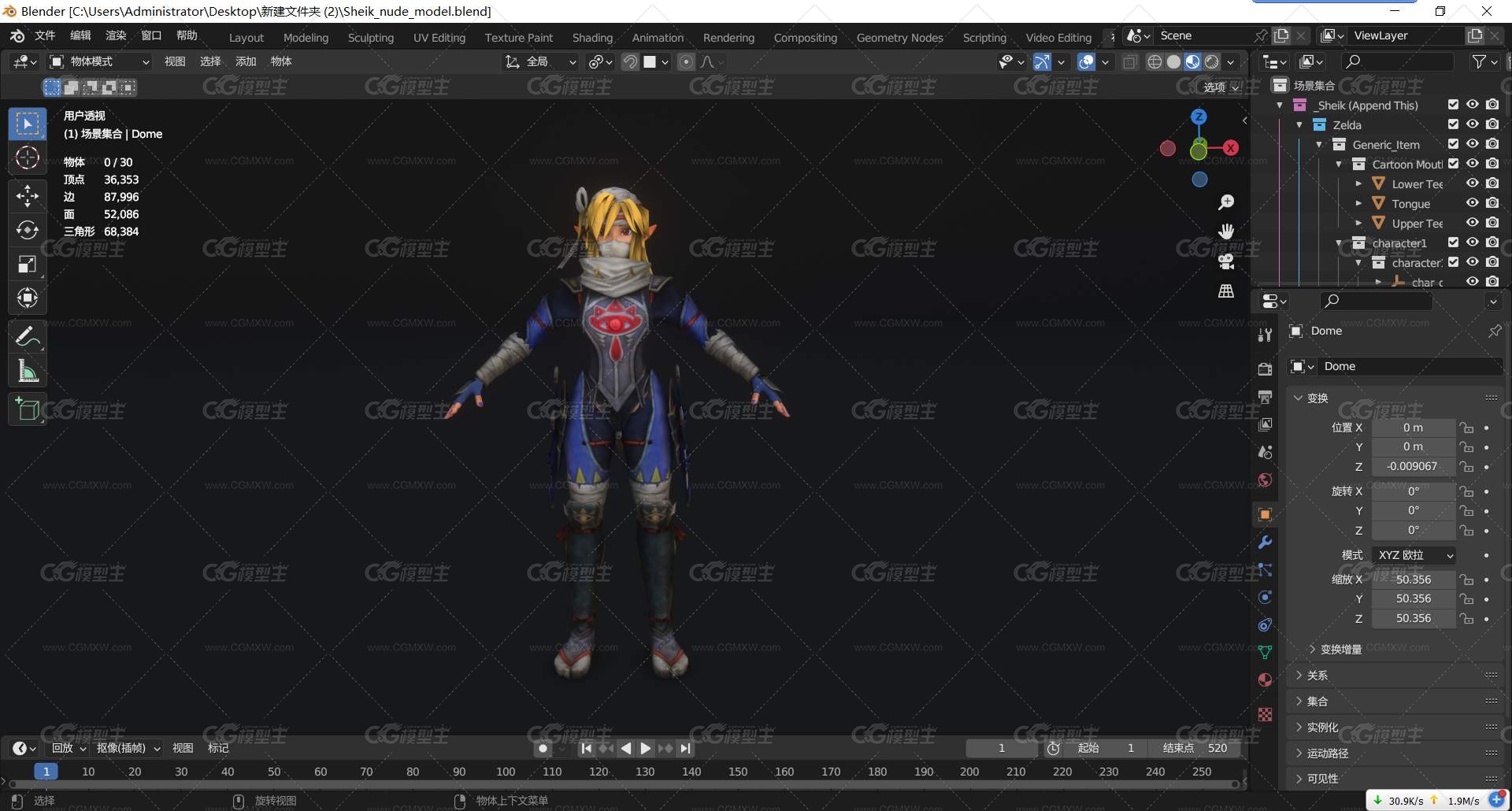Pin the Dome properties panel
Image resolution: width=1512 pixels, height=811 pixels.
click(x=1494, y=331)
